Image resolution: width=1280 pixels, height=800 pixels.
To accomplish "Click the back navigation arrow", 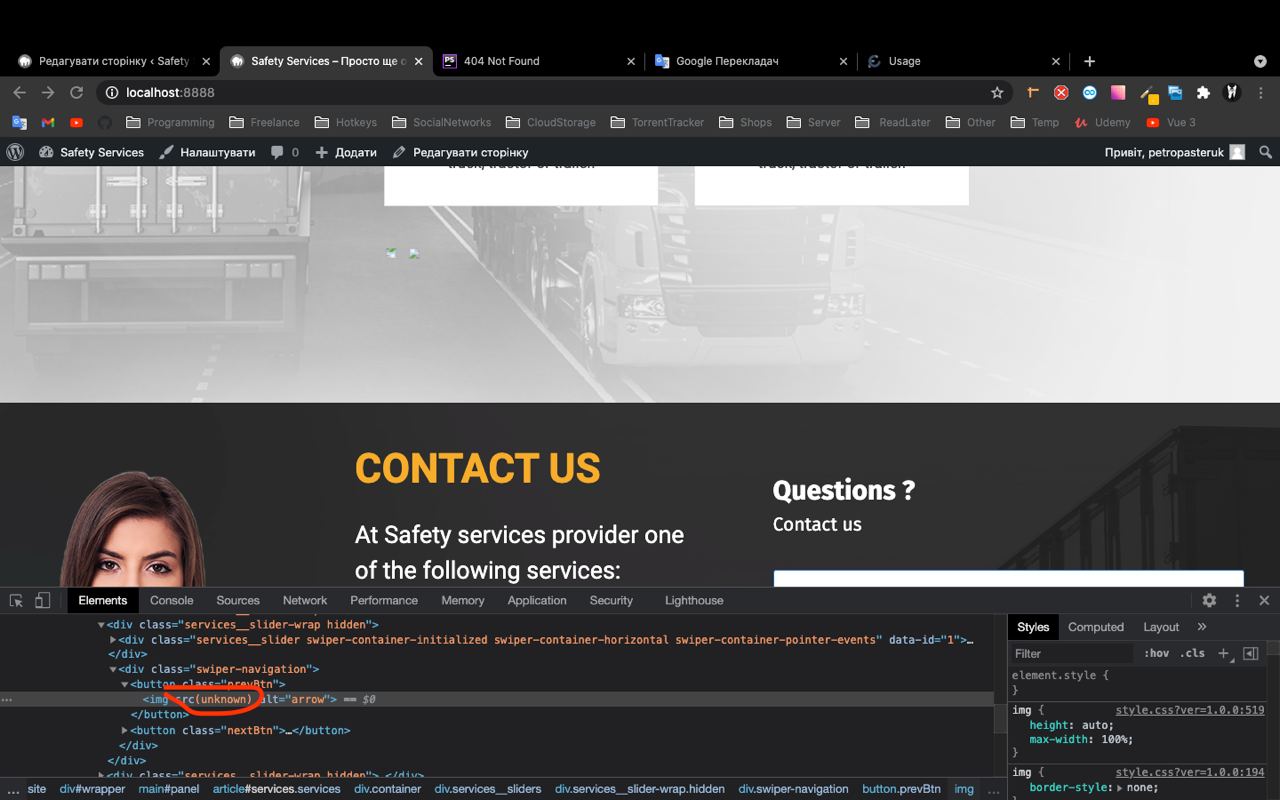I will [x=19, y=92].
